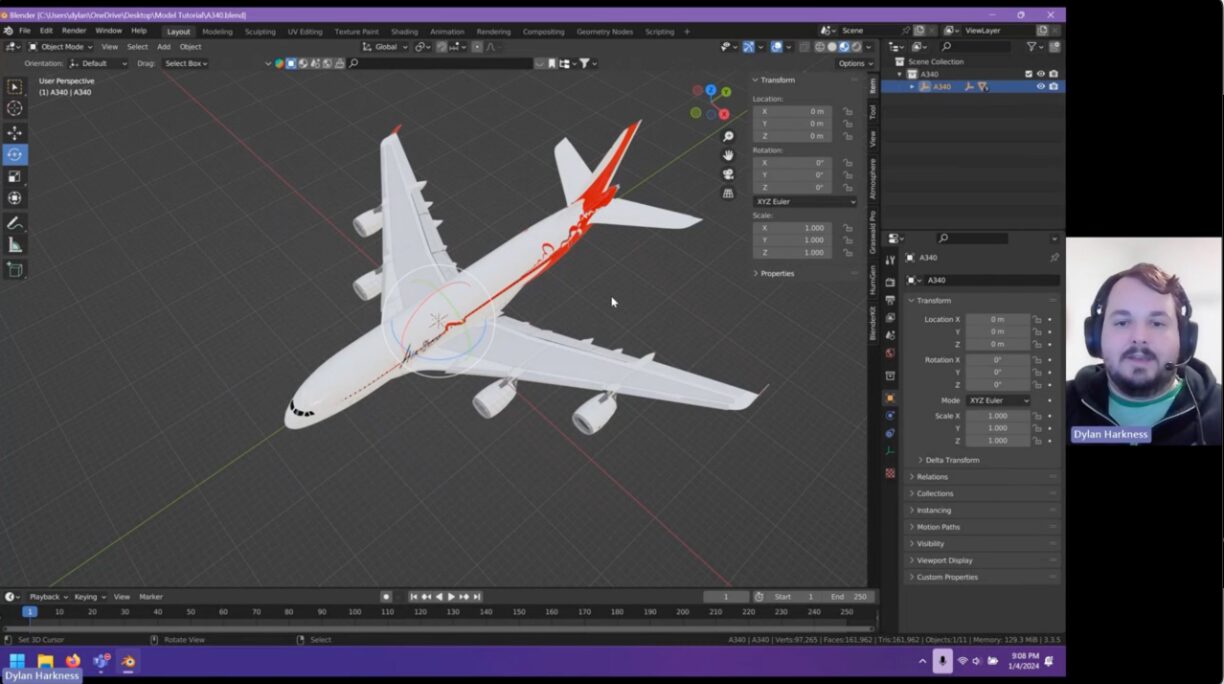Image resolution: width=1224 pixels, height=684 pixels.
Task: Select the Measure tool
Action: pyautogui.click(x=15, y=245)
